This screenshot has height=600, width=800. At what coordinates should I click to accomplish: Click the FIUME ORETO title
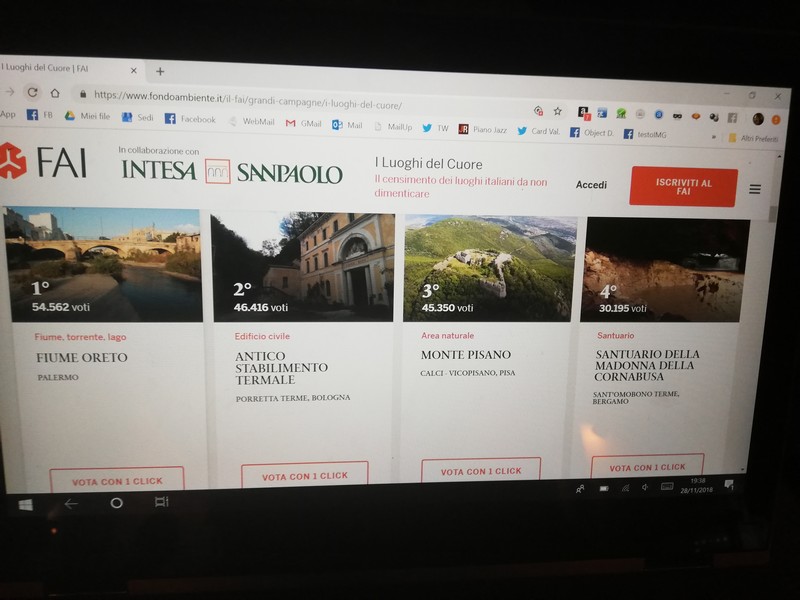82,358
